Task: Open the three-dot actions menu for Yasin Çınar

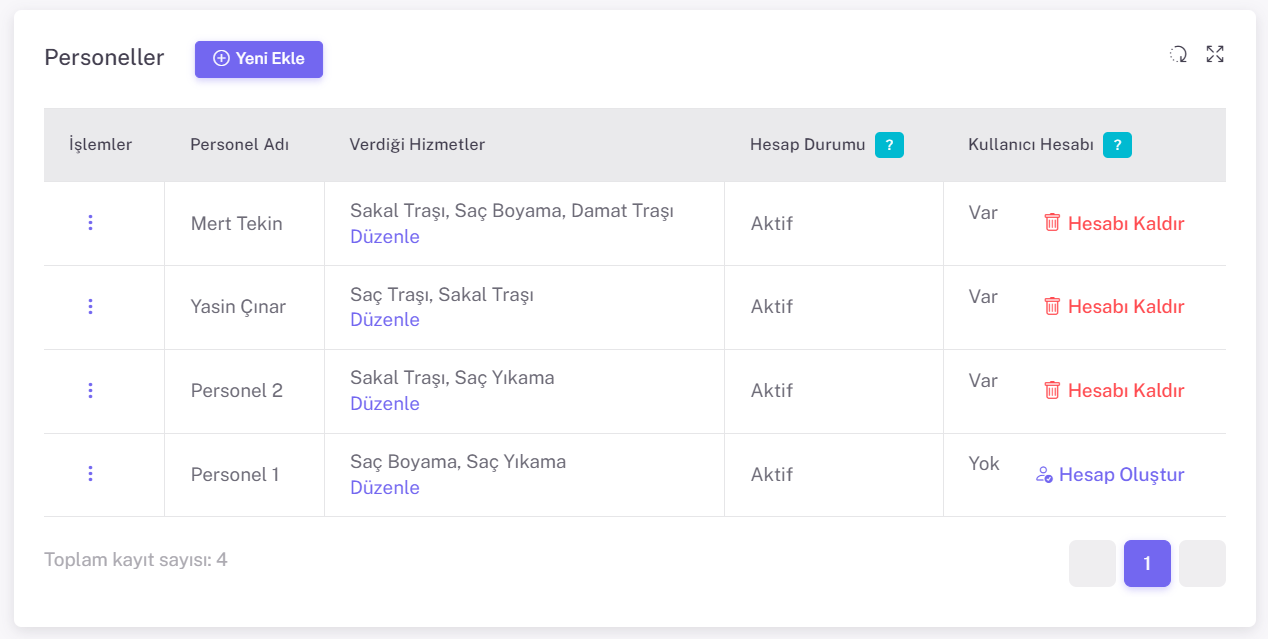Action: (90, 307)
